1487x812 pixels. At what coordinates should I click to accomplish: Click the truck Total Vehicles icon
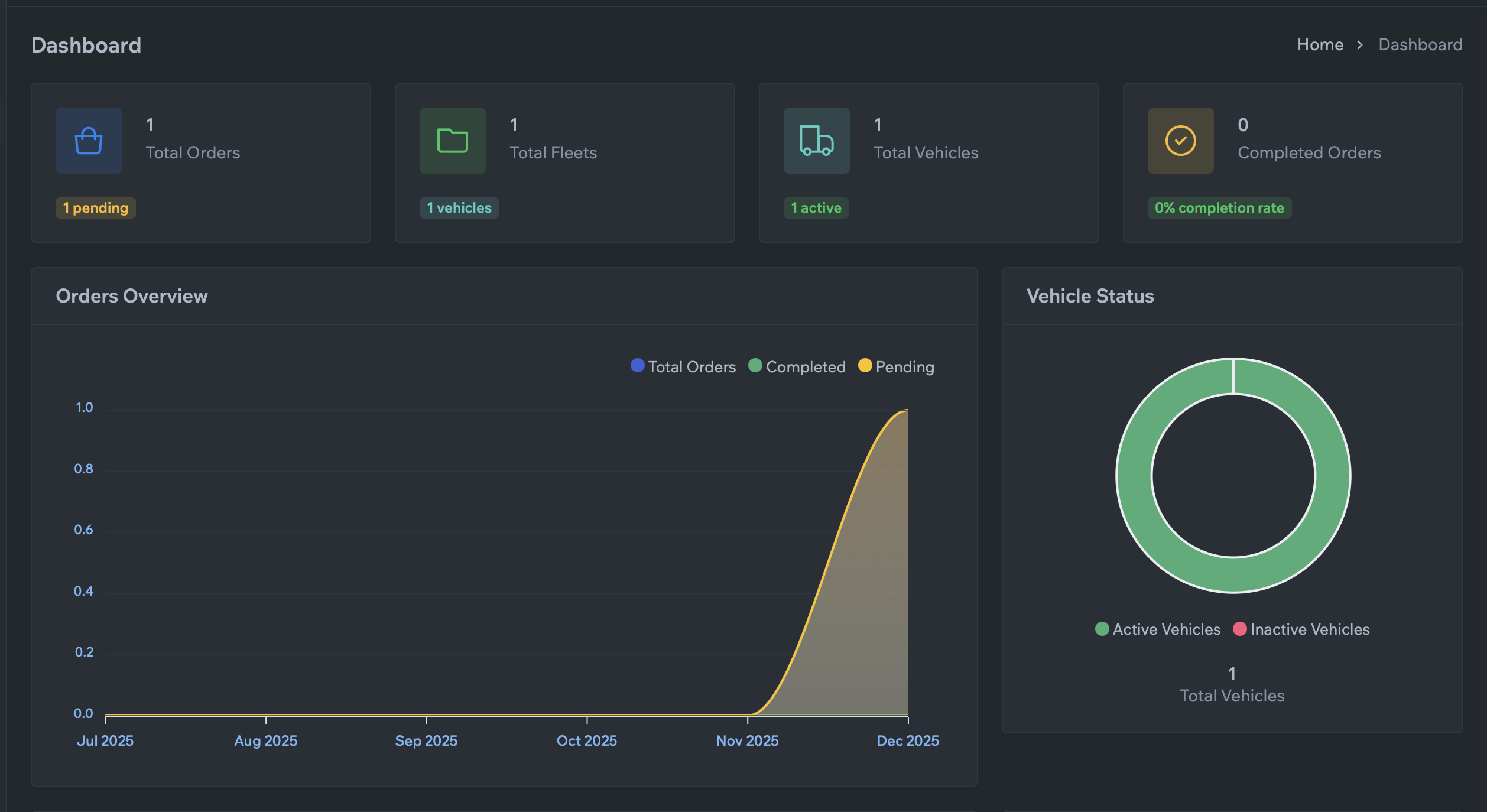(x=817, y=141)
